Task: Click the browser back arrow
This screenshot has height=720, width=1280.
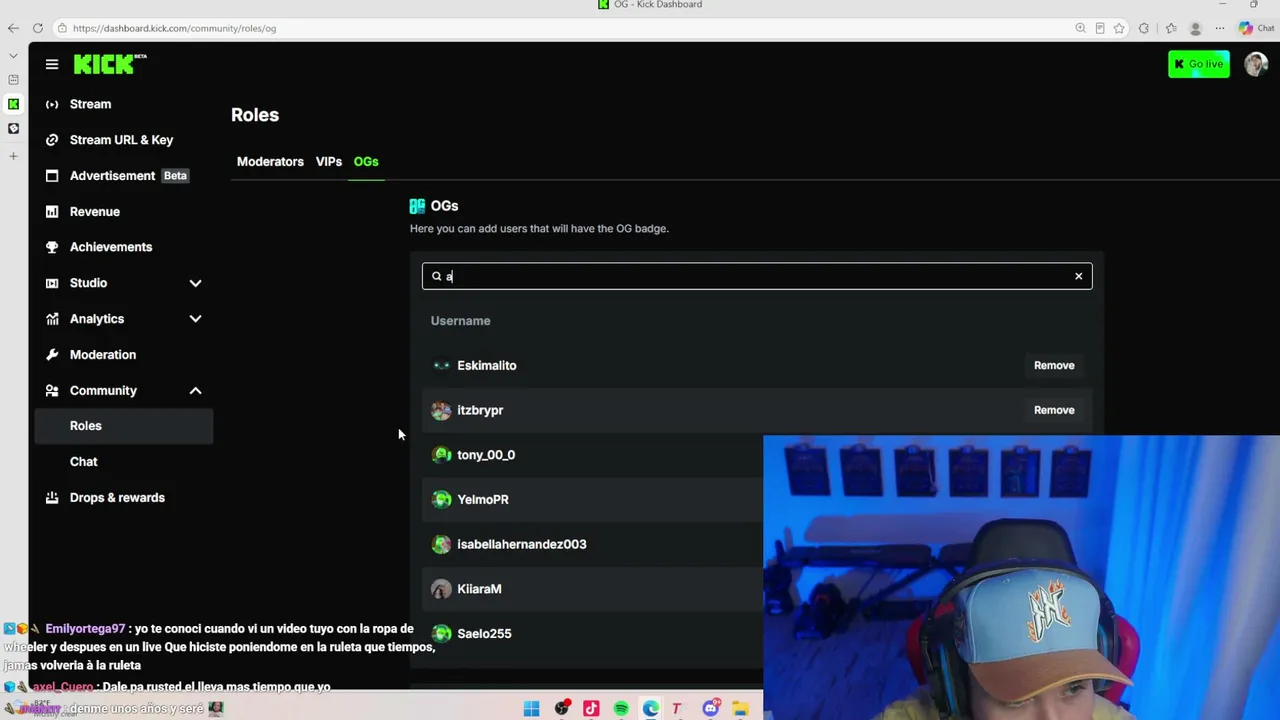Action: [13, 28]
